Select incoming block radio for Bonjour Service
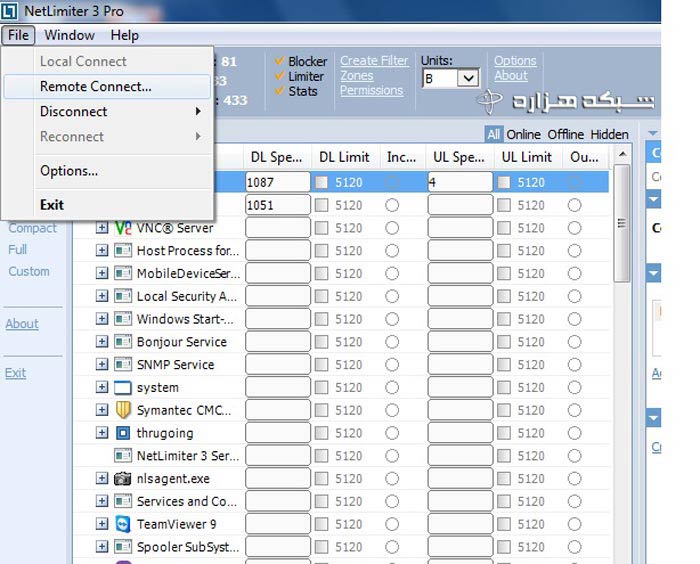 point(392,342)
